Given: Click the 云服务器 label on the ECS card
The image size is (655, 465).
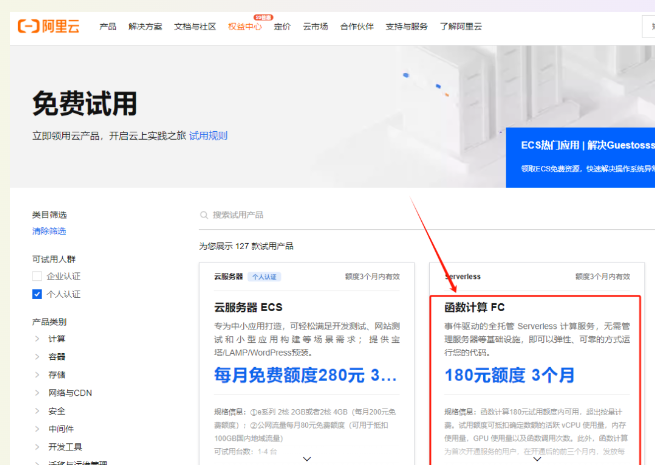Looking at the screenshot, I should coord(228,277).
